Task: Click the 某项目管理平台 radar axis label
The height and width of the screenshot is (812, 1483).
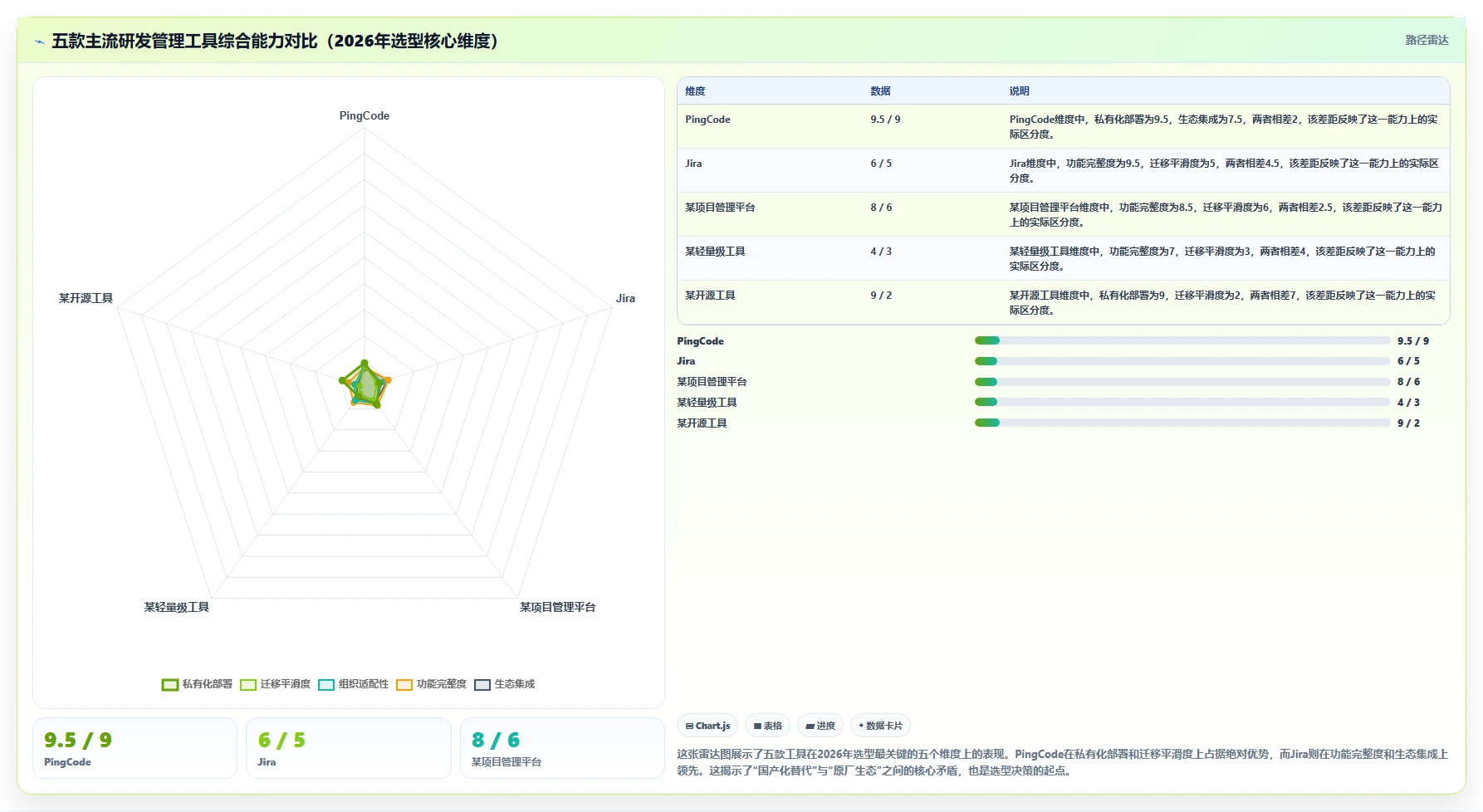Action: (557, 608)
